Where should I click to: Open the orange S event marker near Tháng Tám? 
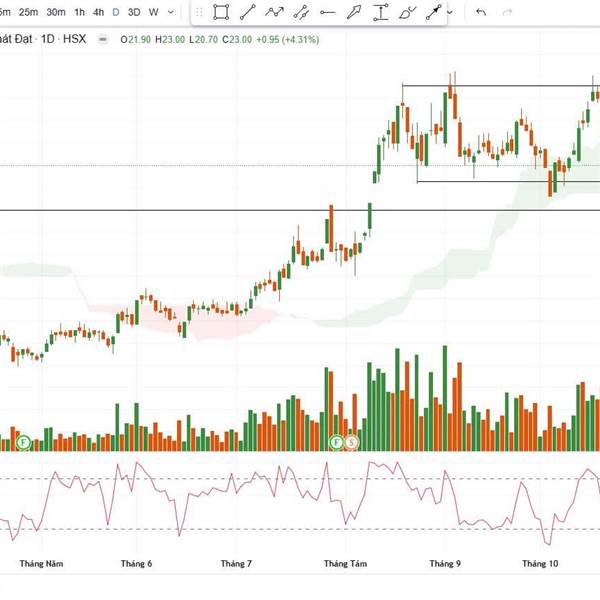[352, 443]
